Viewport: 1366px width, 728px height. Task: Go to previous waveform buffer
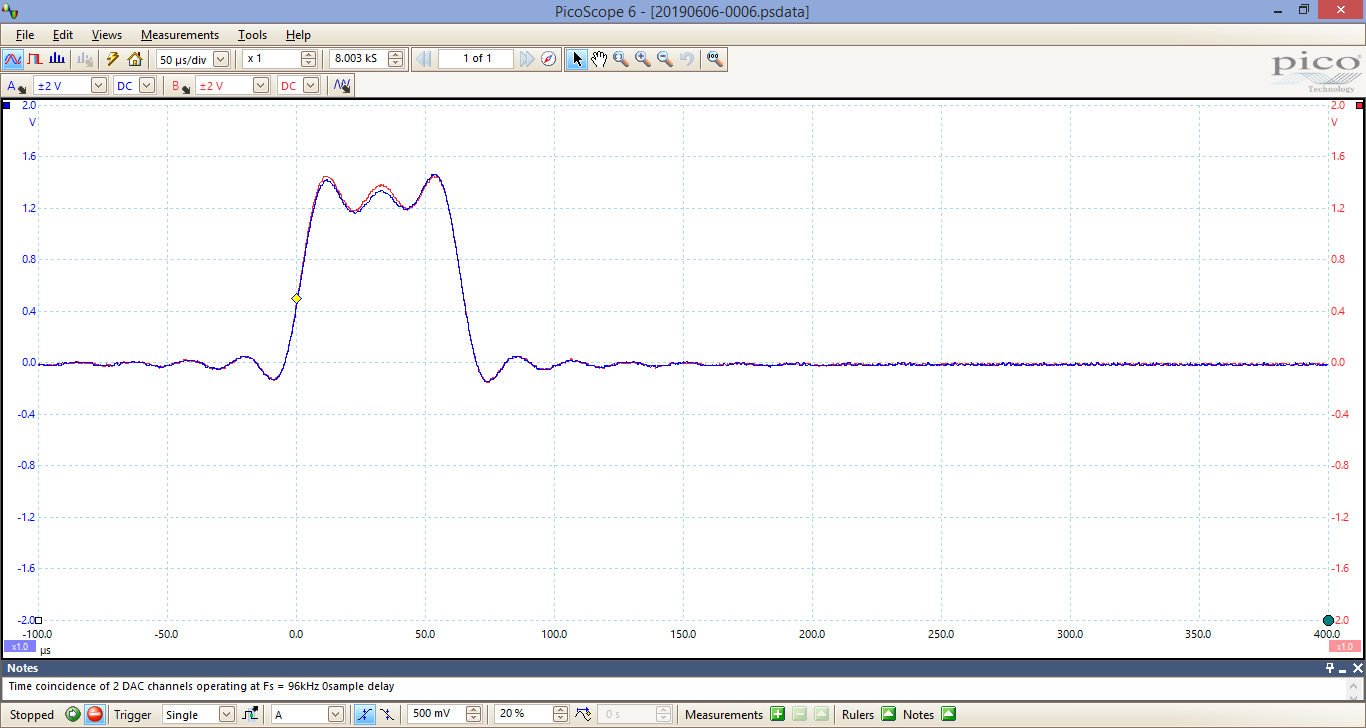(x=423, y=59)
